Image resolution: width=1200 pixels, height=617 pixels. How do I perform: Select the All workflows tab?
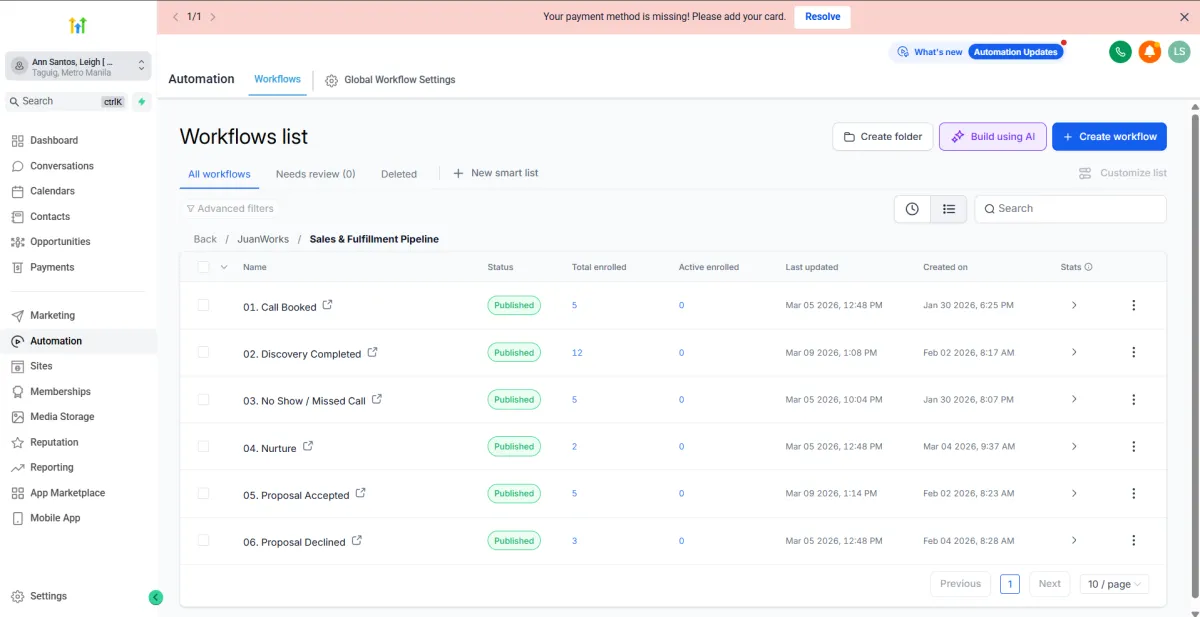coord(219,174)
